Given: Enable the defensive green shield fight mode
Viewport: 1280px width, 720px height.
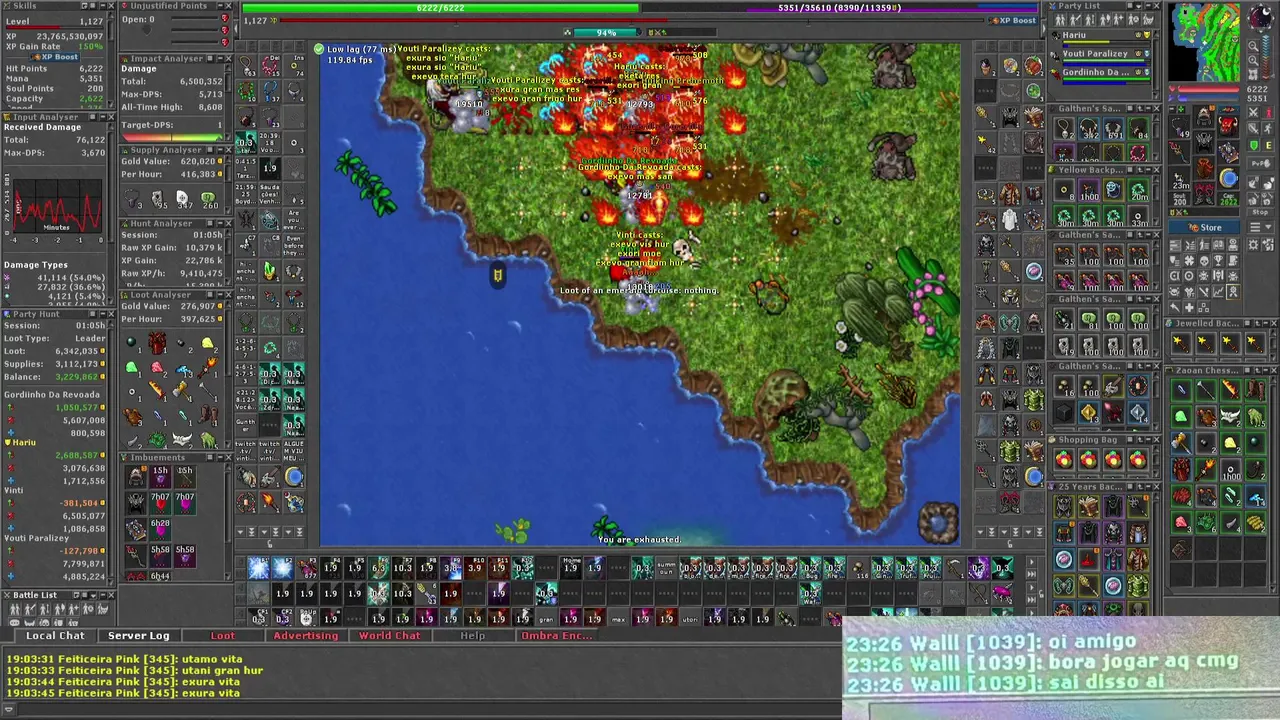Looking at the screenshot, I should pyautogui.click(x=1253, y=145).
